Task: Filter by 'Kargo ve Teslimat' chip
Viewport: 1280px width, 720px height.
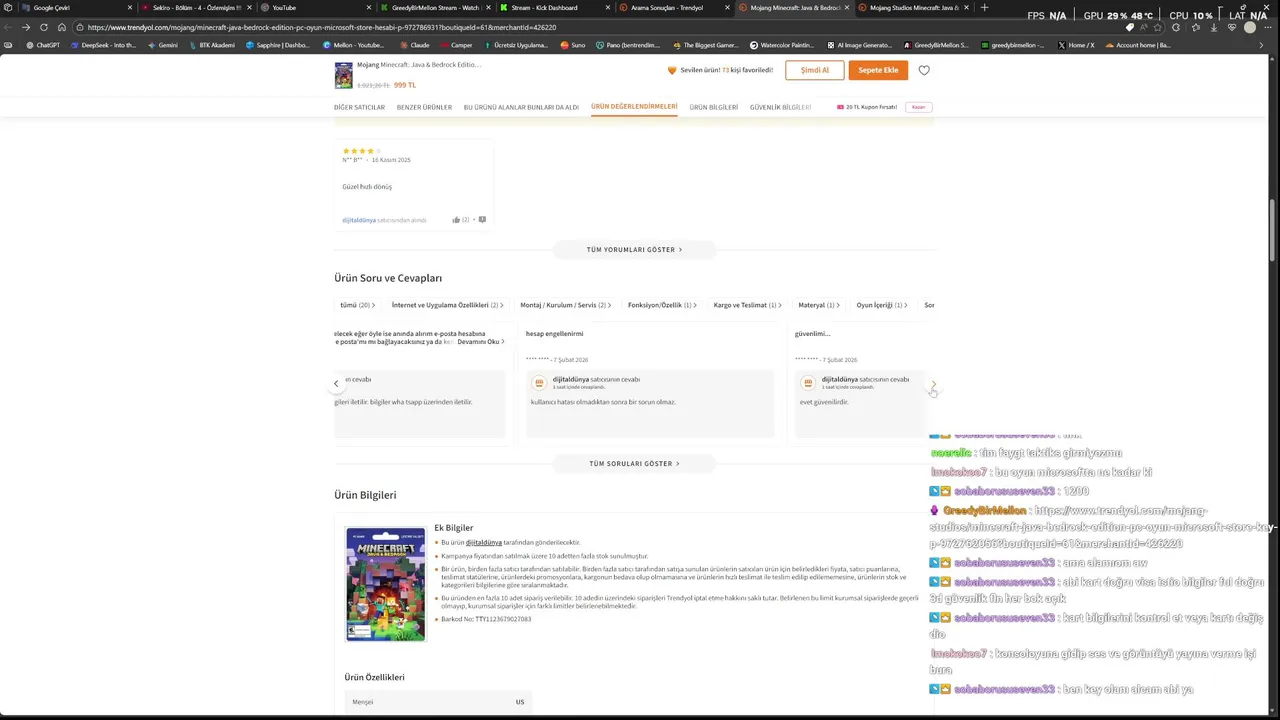Action: [749, 305]
